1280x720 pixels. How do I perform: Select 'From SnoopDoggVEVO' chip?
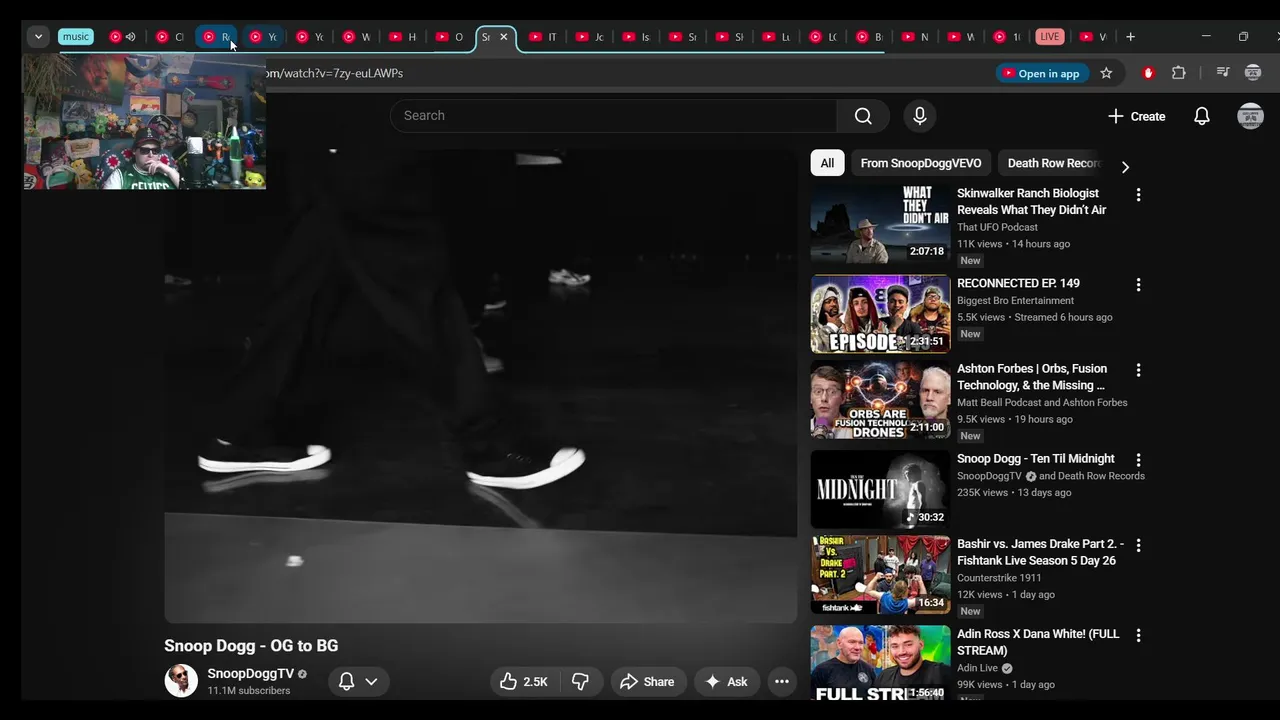[x=921, y=163]
